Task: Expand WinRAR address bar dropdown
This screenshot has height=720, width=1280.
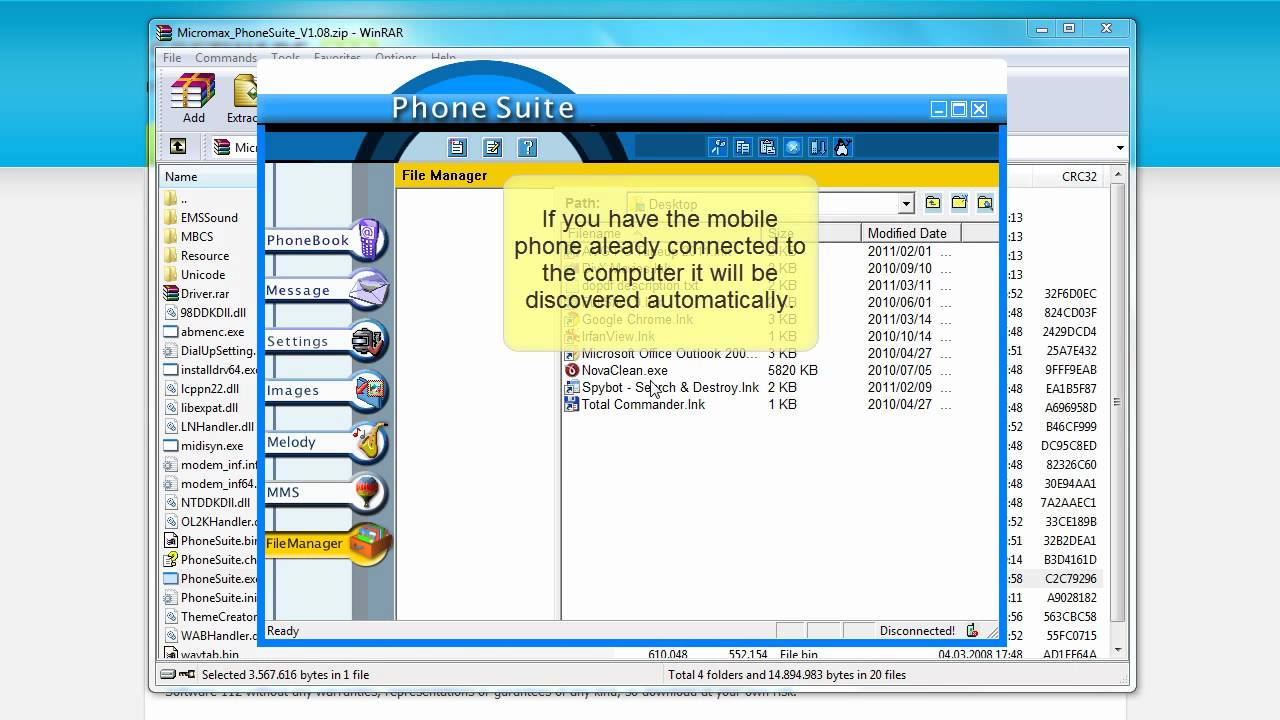Action: click(x=1120, y=147)
